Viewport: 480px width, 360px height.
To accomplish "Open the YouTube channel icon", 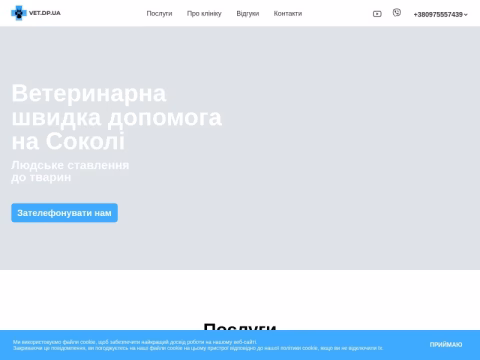I will coord(377,14).
